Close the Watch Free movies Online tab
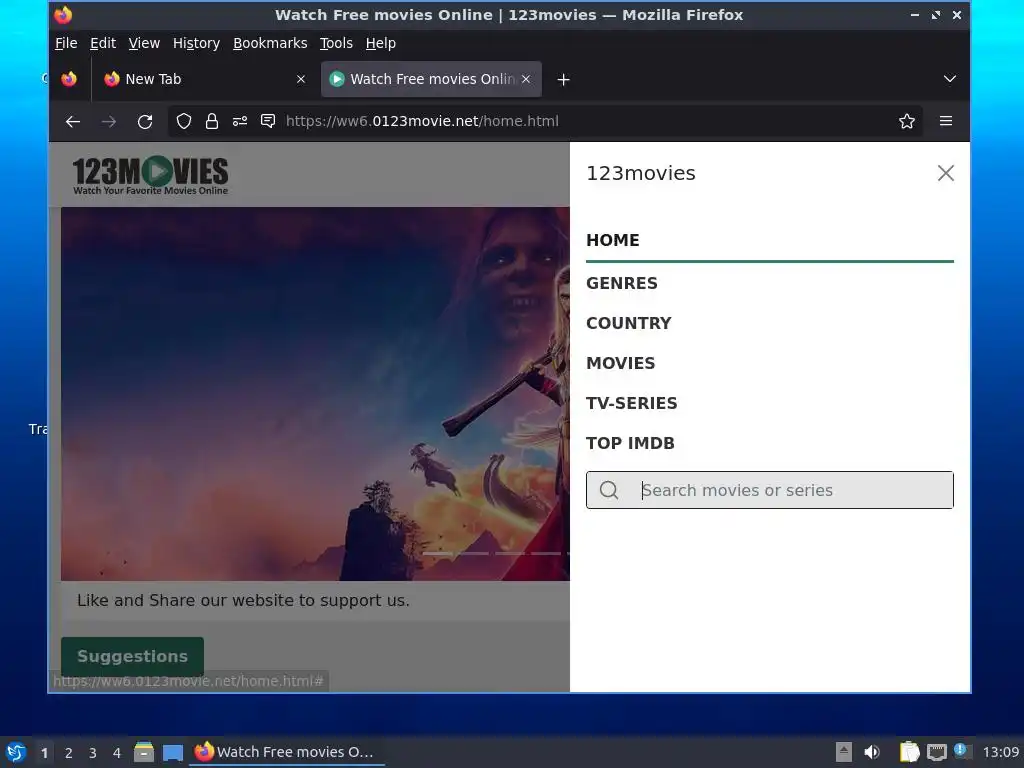This screenshot has width=1024, height=768. coord(526,79)
